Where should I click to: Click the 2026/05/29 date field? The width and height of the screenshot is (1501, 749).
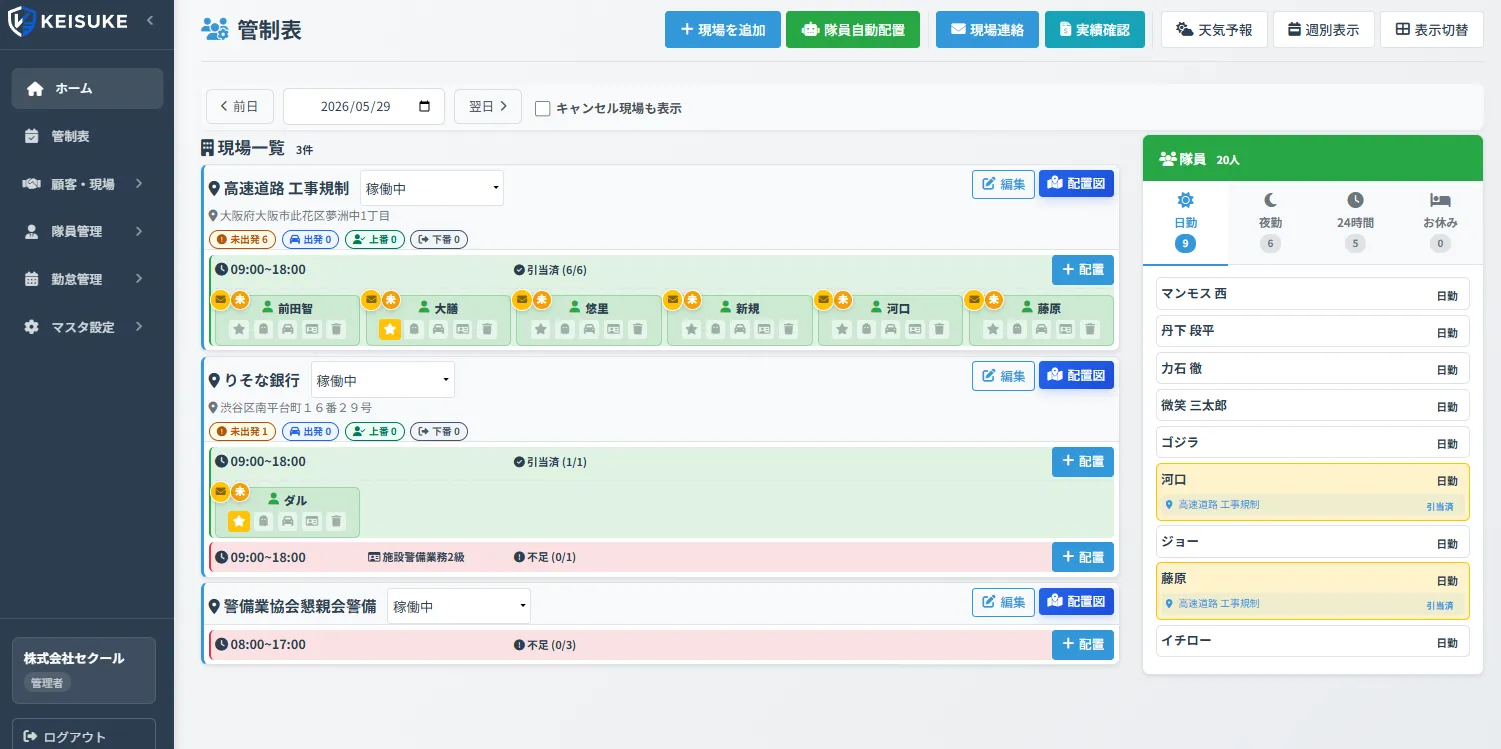click(x=364, y=106)
